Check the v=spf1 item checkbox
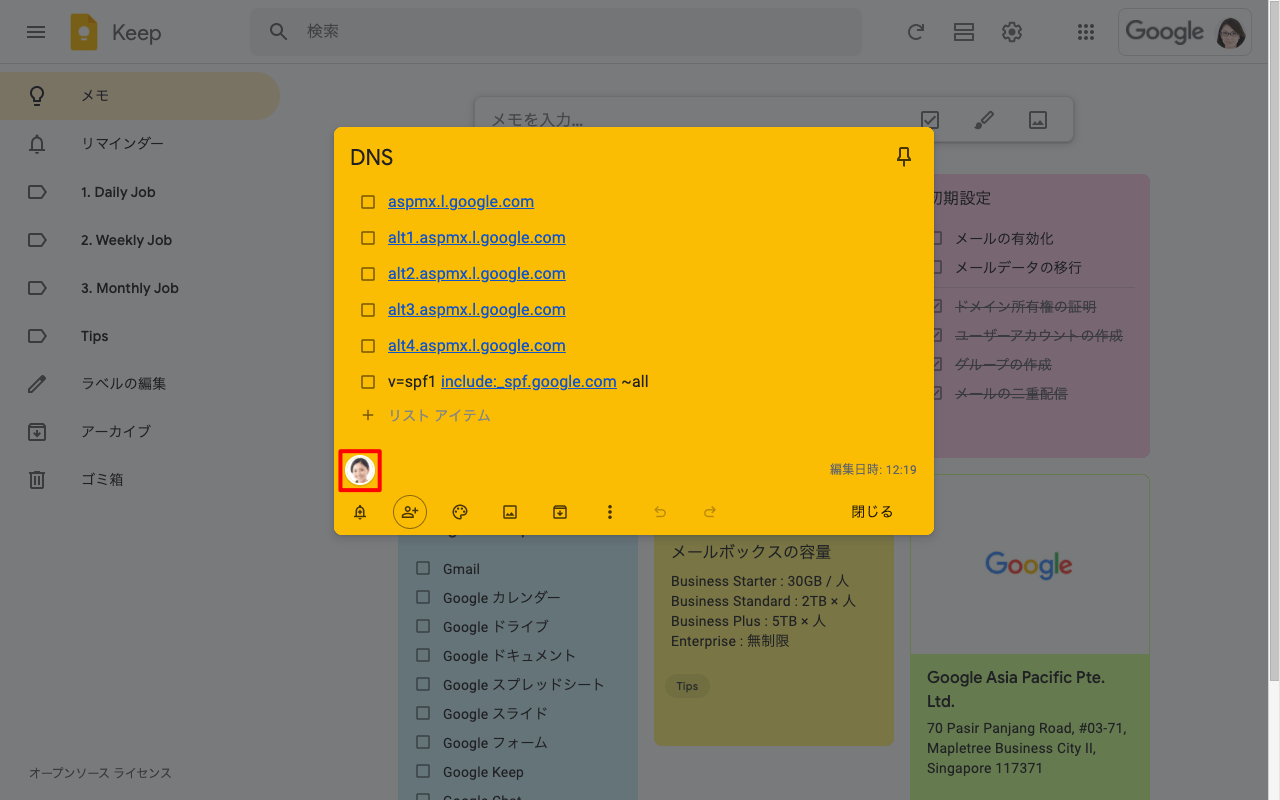1280x800 pixels. pos(368,382)
